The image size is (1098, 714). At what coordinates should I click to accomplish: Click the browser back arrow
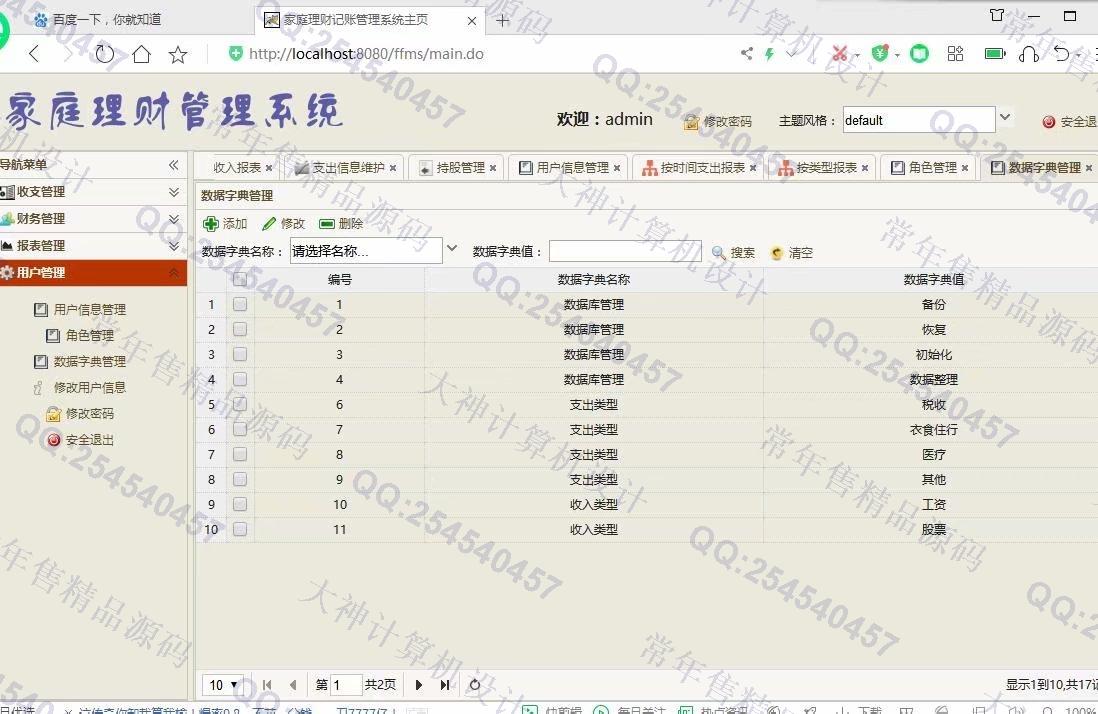click(x=34, y=54)
